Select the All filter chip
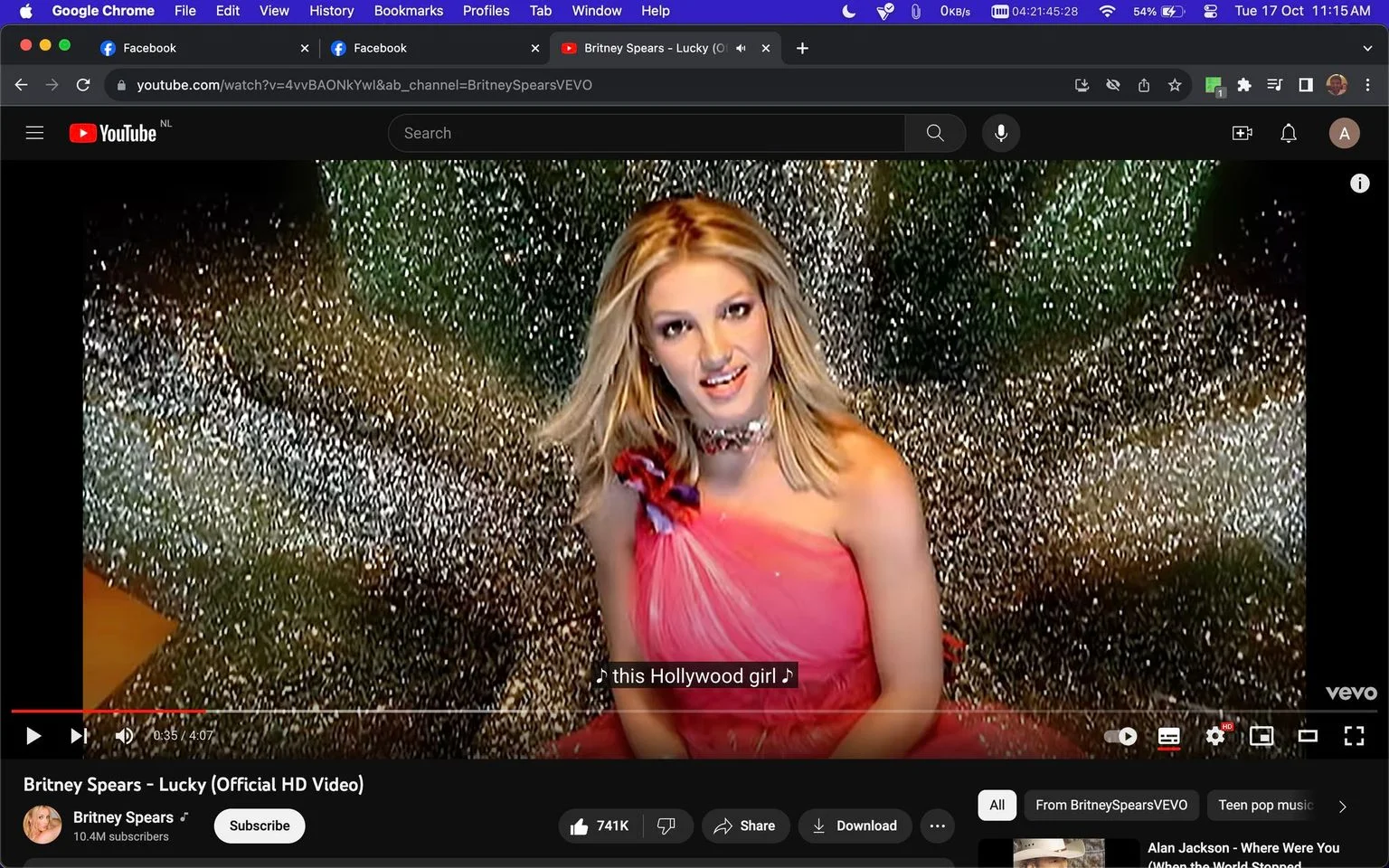Image resolution: width=1389 pixels, height=868 pixels. (x=997, y=805)
